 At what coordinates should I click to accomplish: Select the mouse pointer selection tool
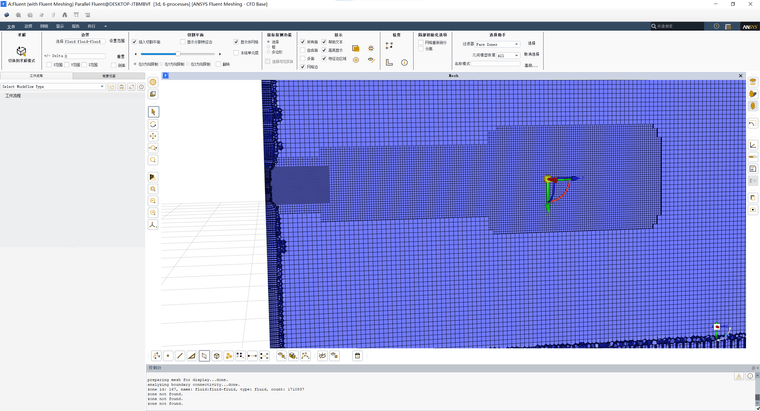click(153, 112)
